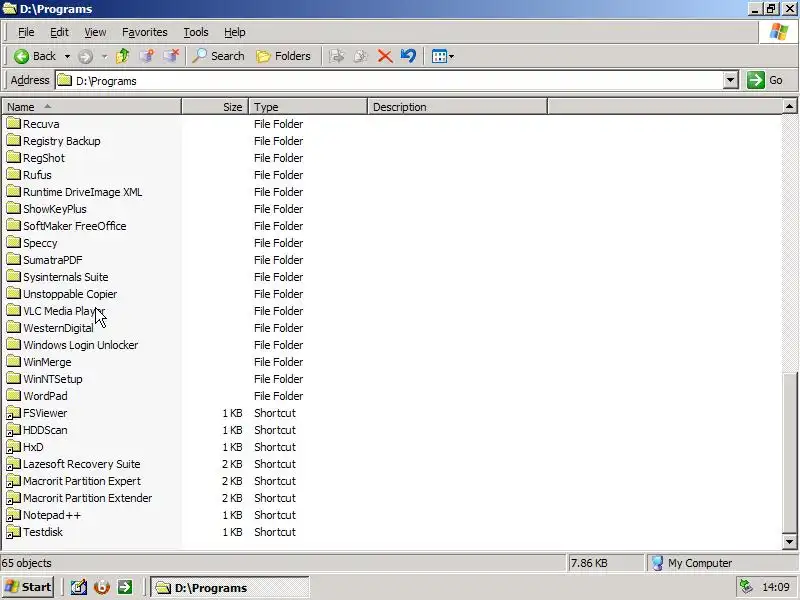Select the SumatraPDF folder icon

point(14,260)
